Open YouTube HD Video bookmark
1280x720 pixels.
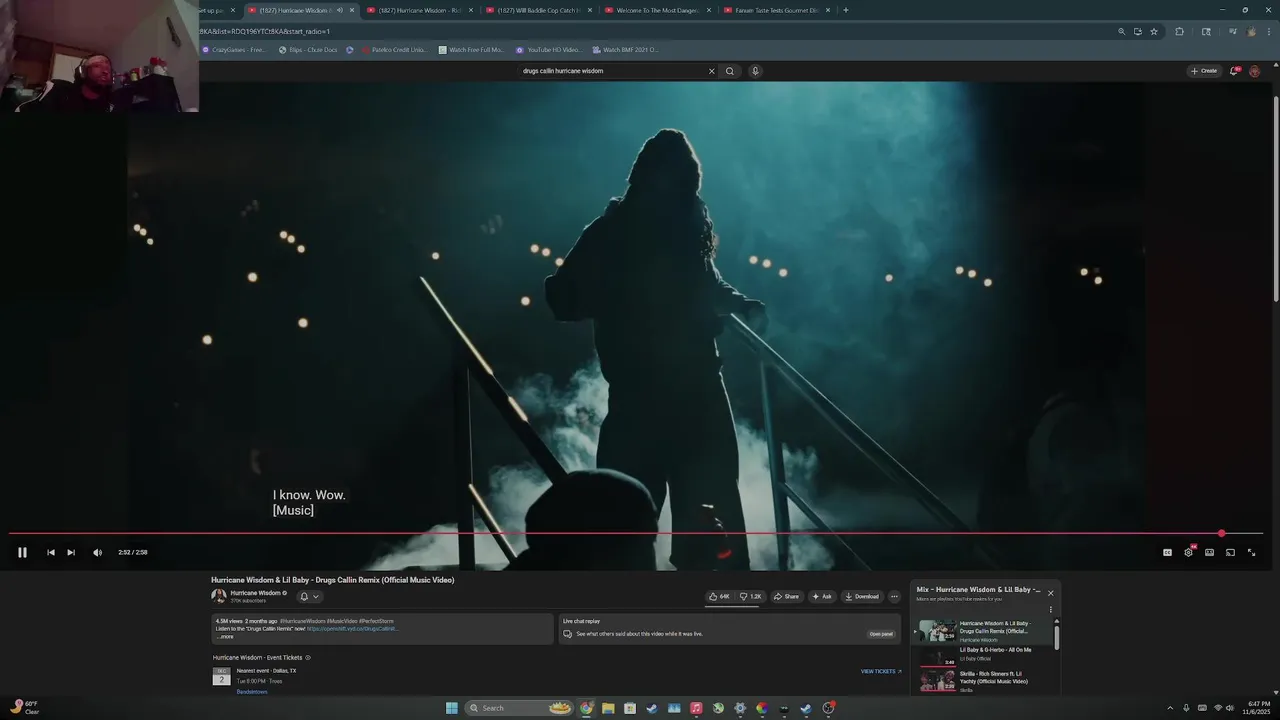pyautogui.click(x=548, y=49)
